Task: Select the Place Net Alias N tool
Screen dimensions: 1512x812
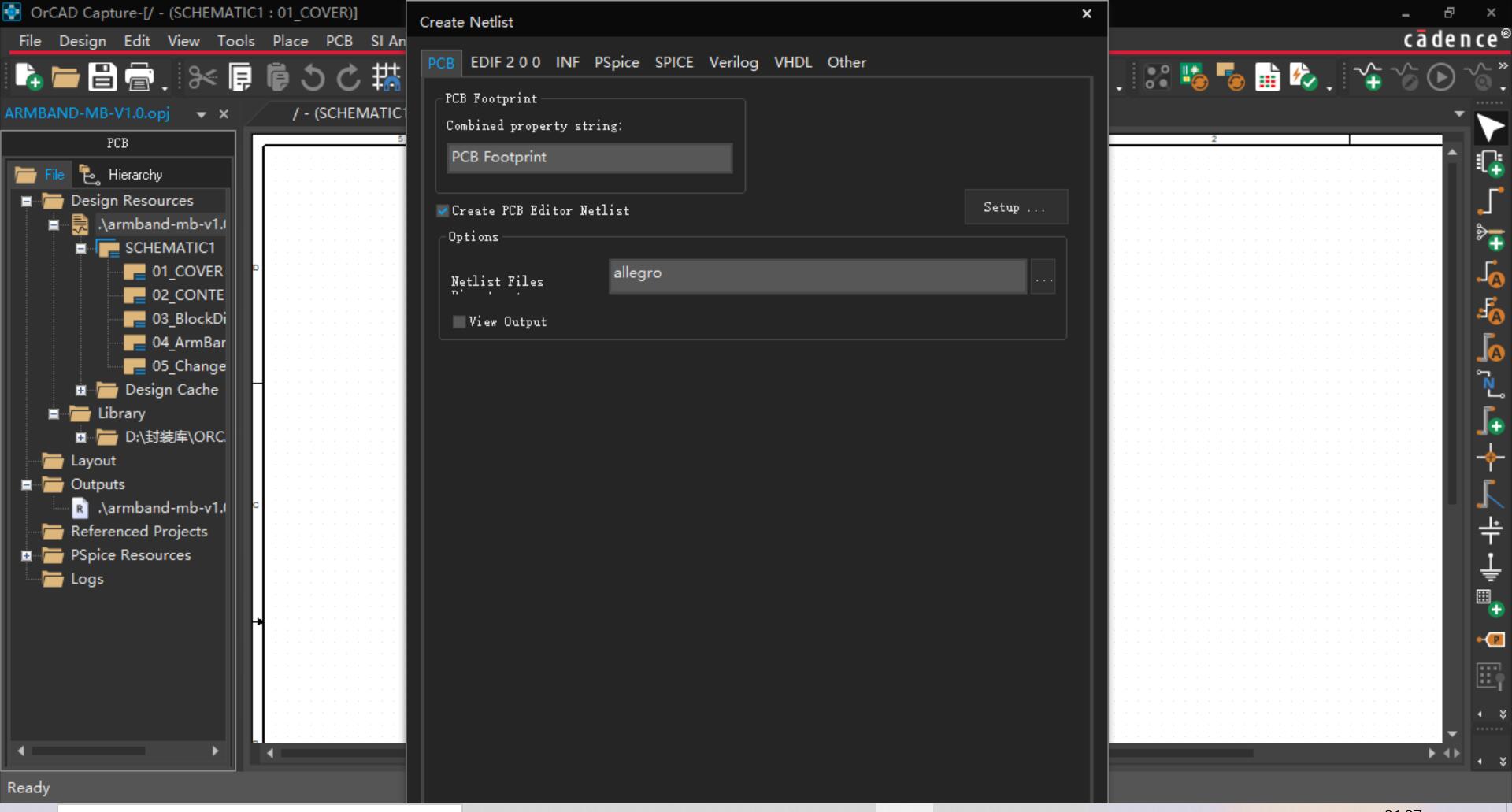Action: click(1490, 384)
